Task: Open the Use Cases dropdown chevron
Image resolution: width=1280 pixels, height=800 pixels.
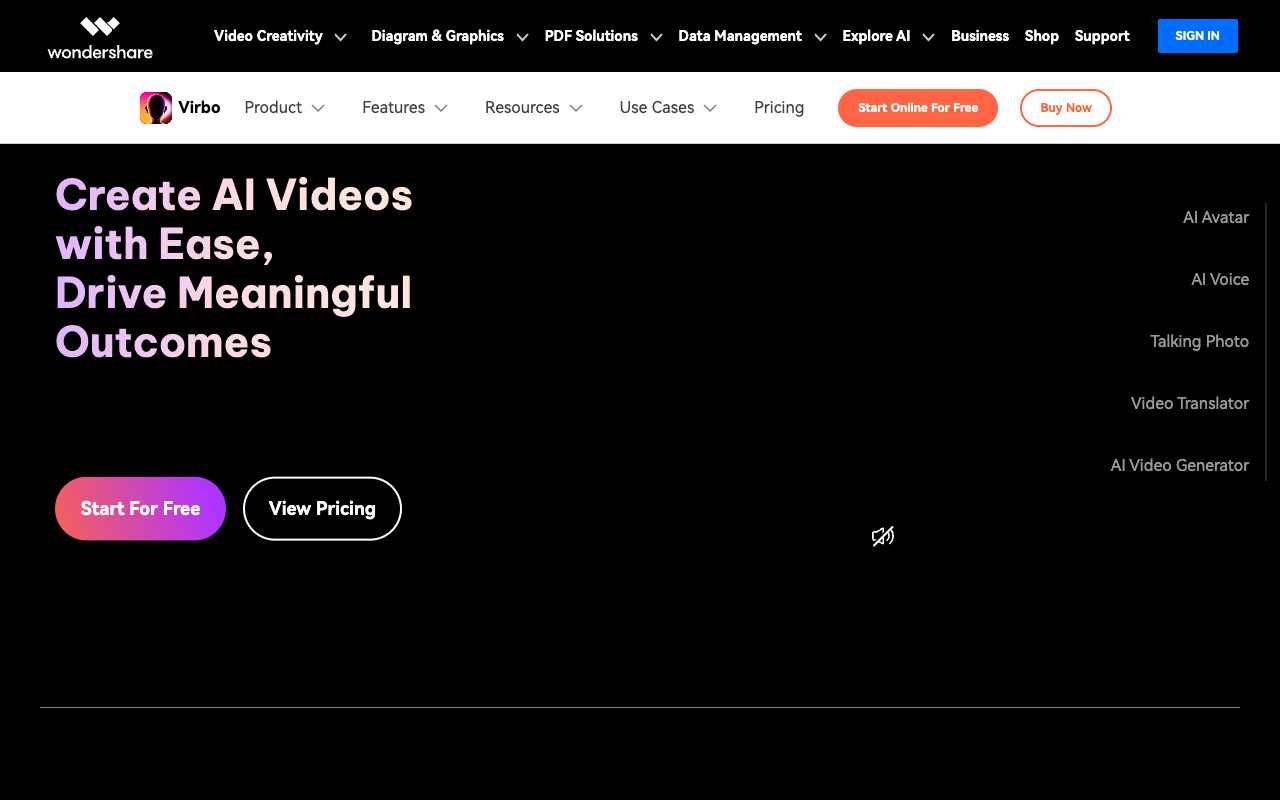Action: tap(710, 108)
